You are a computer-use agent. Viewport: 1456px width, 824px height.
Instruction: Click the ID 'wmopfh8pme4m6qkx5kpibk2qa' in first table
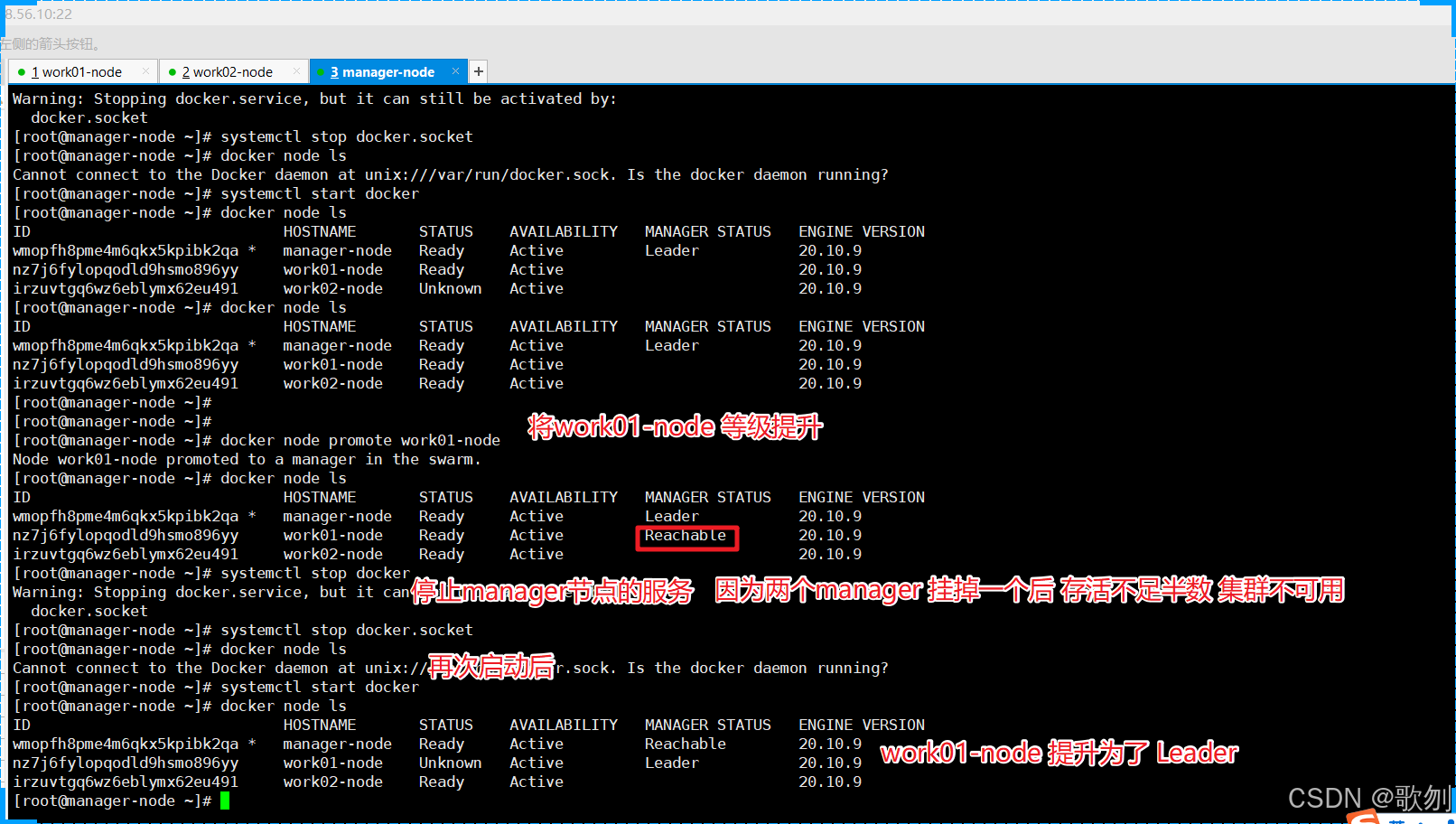point(126,250)
